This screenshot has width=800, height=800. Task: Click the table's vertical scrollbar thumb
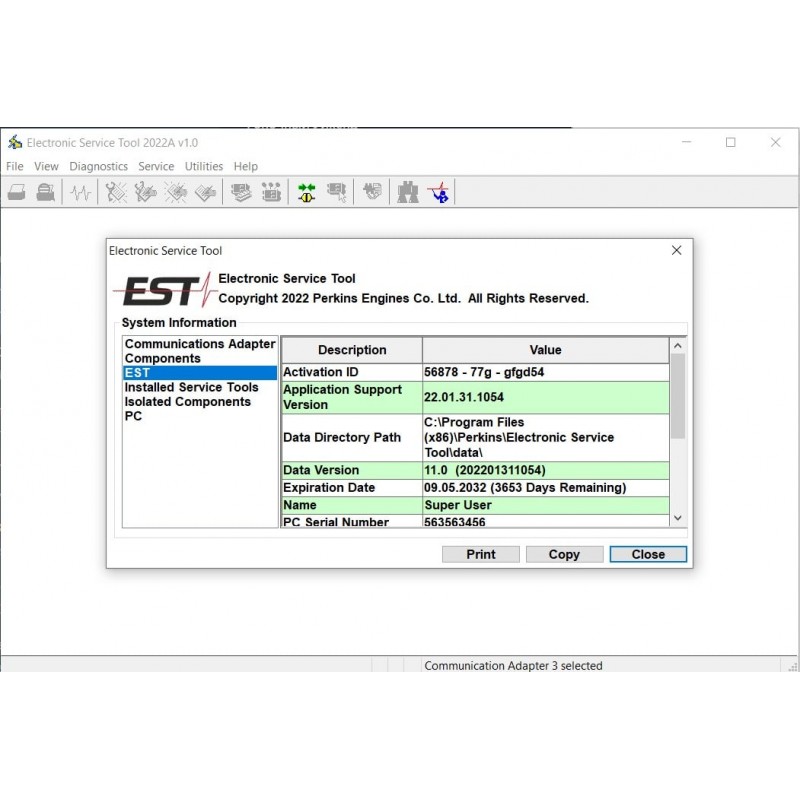678,396
